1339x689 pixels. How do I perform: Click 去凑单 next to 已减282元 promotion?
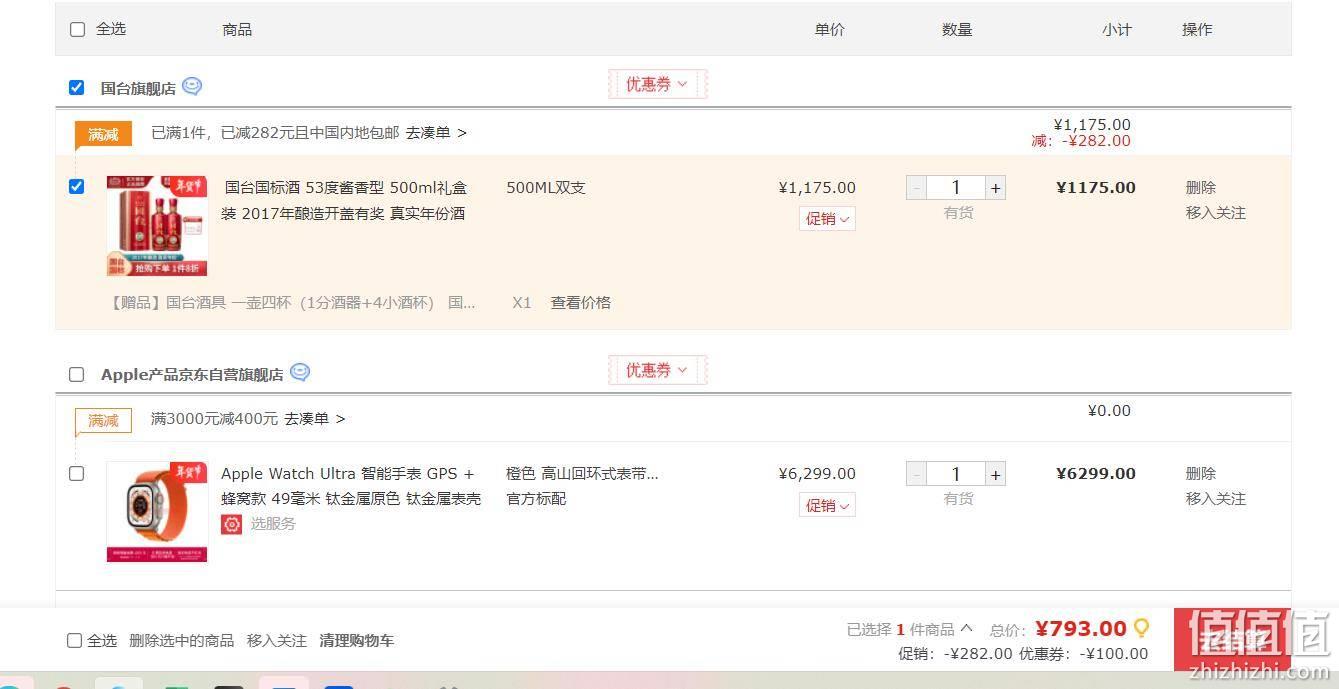click(x=436, y=132)
